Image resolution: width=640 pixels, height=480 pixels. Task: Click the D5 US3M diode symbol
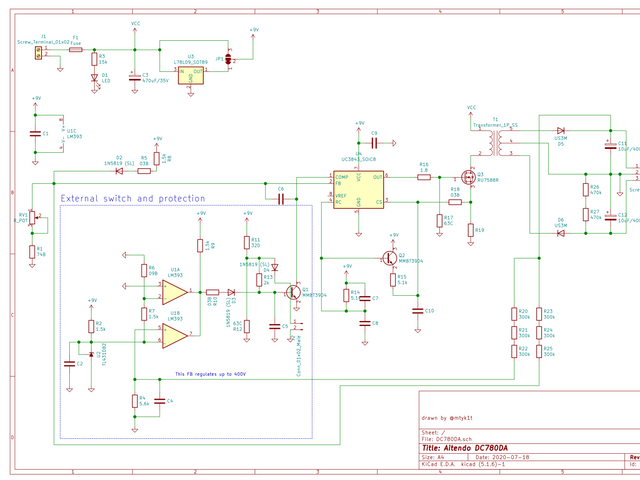tap(561, 131)
